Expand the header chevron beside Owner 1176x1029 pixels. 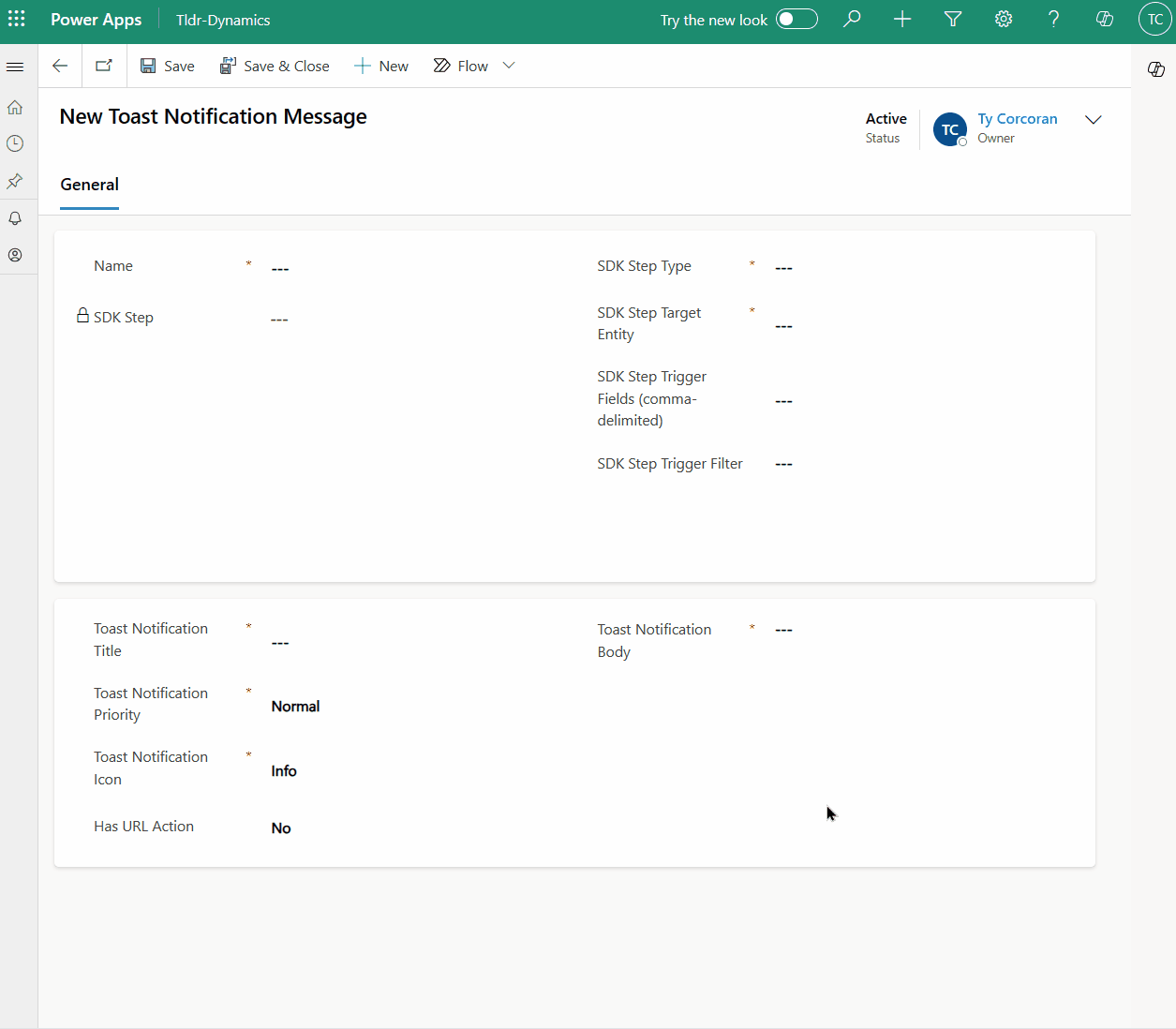1093,120
